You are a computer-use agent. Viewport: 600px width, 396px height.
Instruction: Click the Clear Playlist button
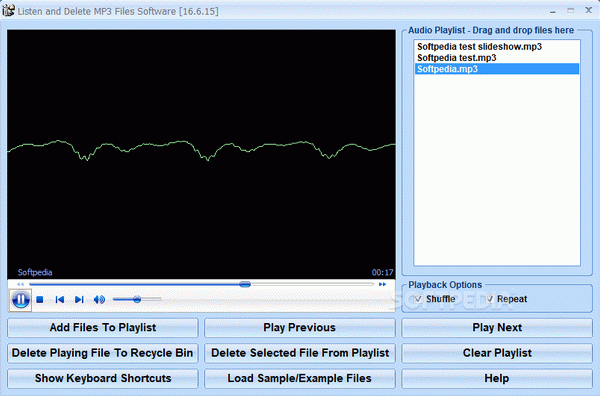497,353
